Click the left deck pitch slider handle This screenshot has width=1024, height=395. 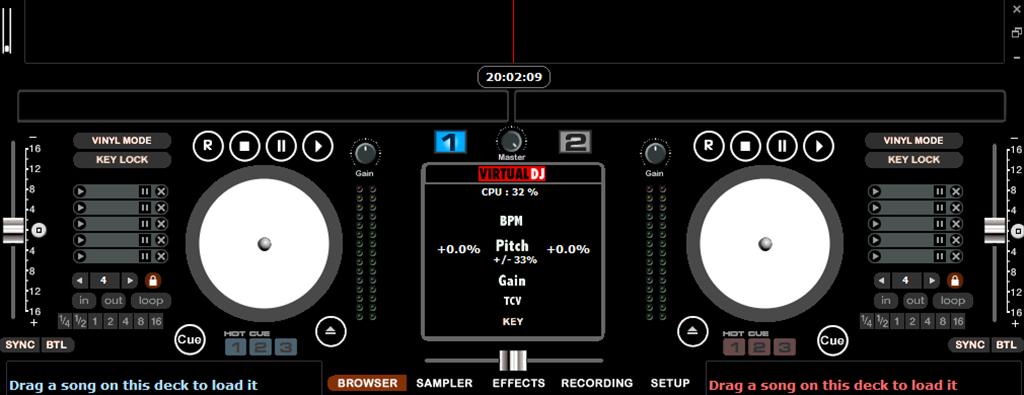[13, 230]
